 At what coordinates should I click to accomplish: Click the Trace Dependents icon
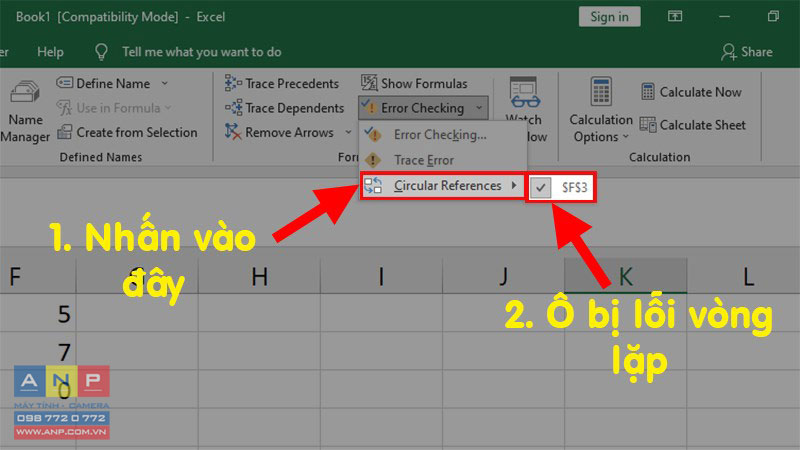point(233,108)
